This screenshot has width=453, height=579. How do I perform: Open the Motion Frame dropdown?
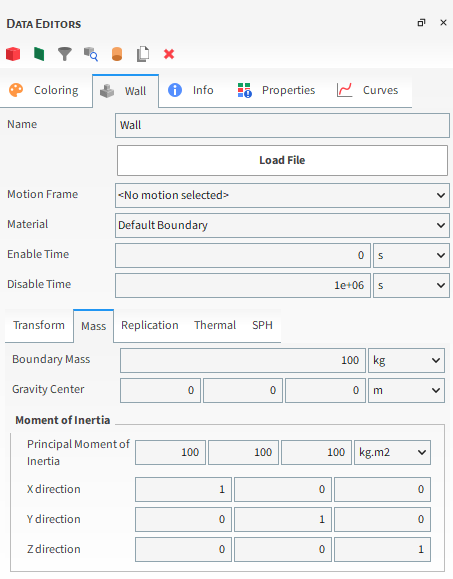282,195
